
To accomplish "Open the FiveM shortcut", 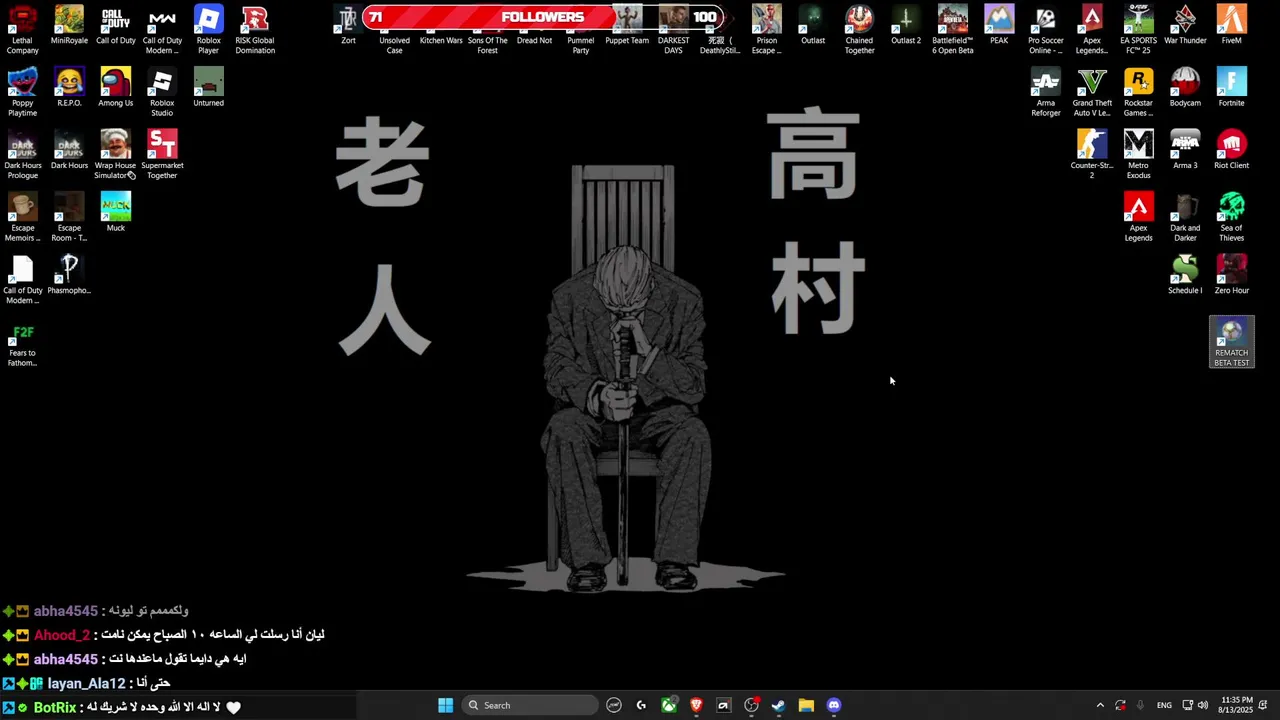I will tap(1231, 25).
